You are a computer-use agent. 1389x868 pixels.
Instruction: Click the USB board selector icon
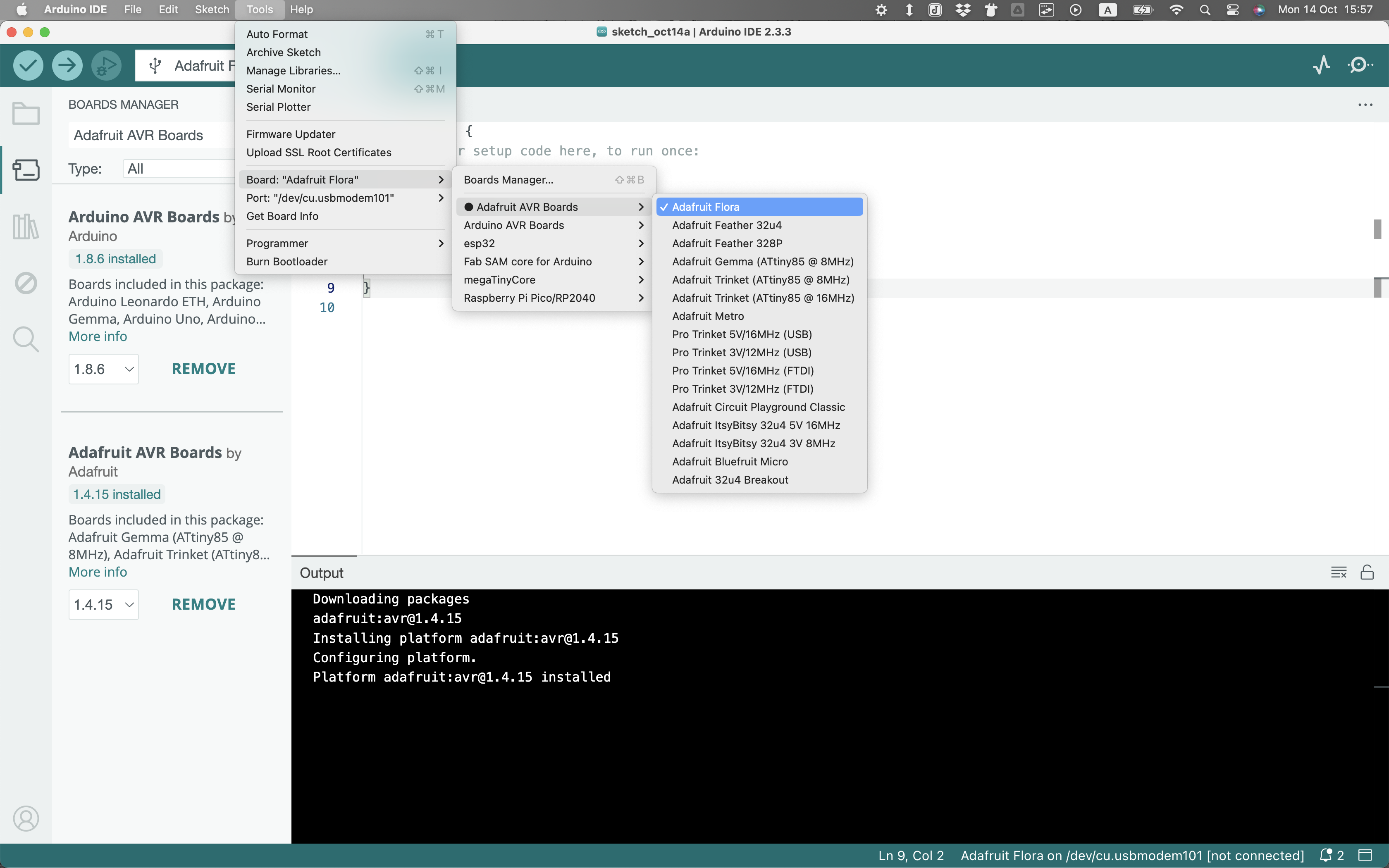pos(155,65)
